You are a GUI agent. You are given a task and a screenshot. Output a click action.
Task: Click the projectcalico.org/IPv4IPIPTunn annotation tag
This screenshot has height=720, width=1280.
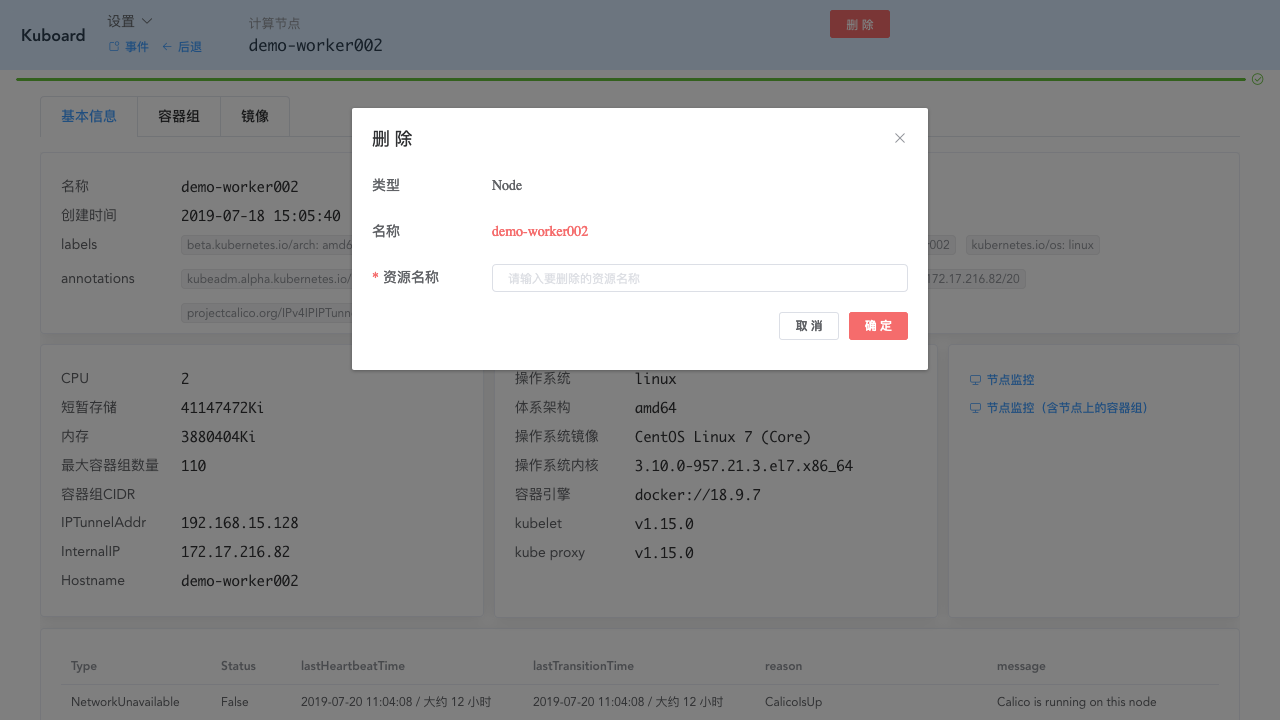266,312
